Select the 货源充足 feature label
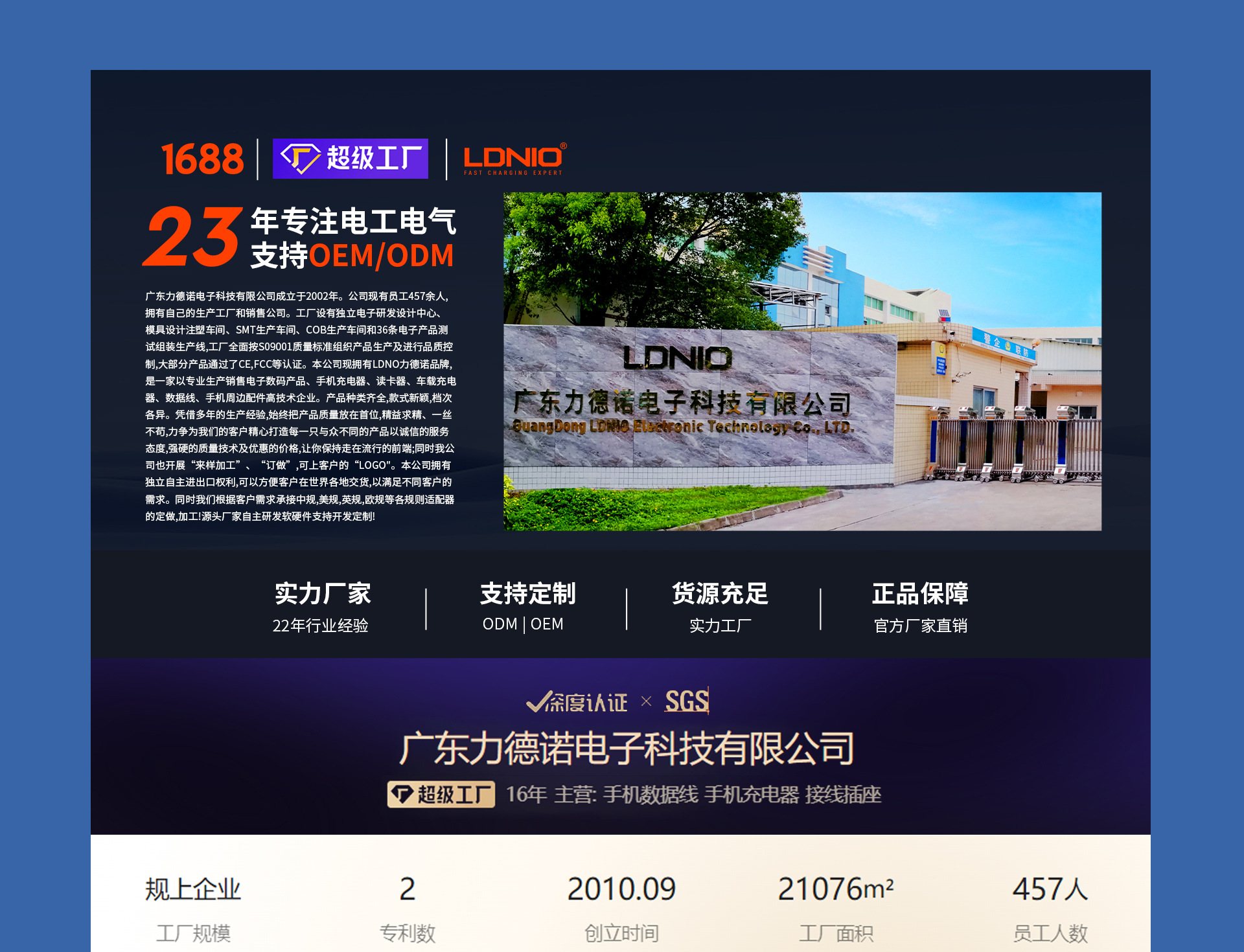 (x=720, y=594)
